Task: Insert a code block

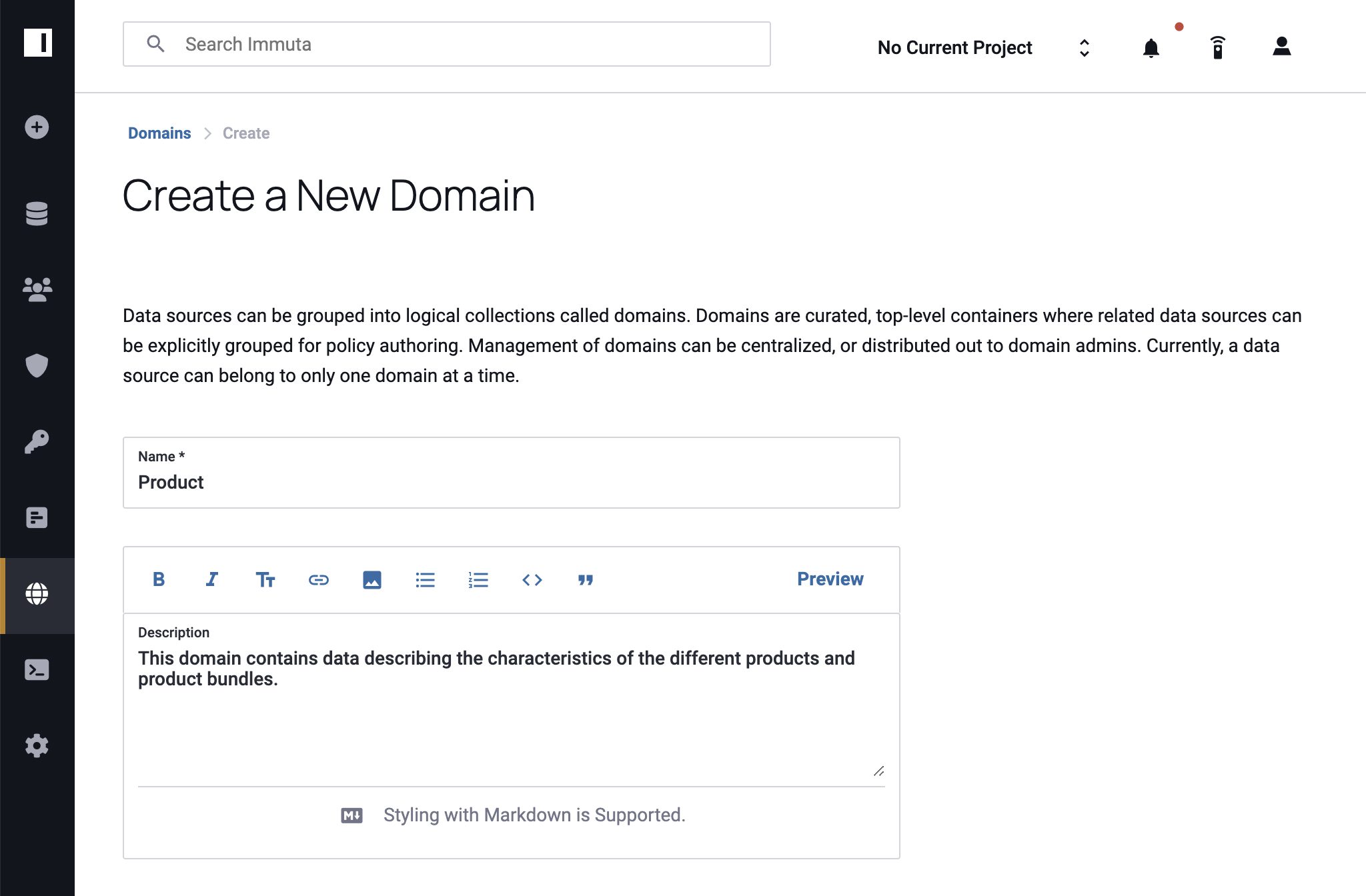Action: (x=532, y=580)
